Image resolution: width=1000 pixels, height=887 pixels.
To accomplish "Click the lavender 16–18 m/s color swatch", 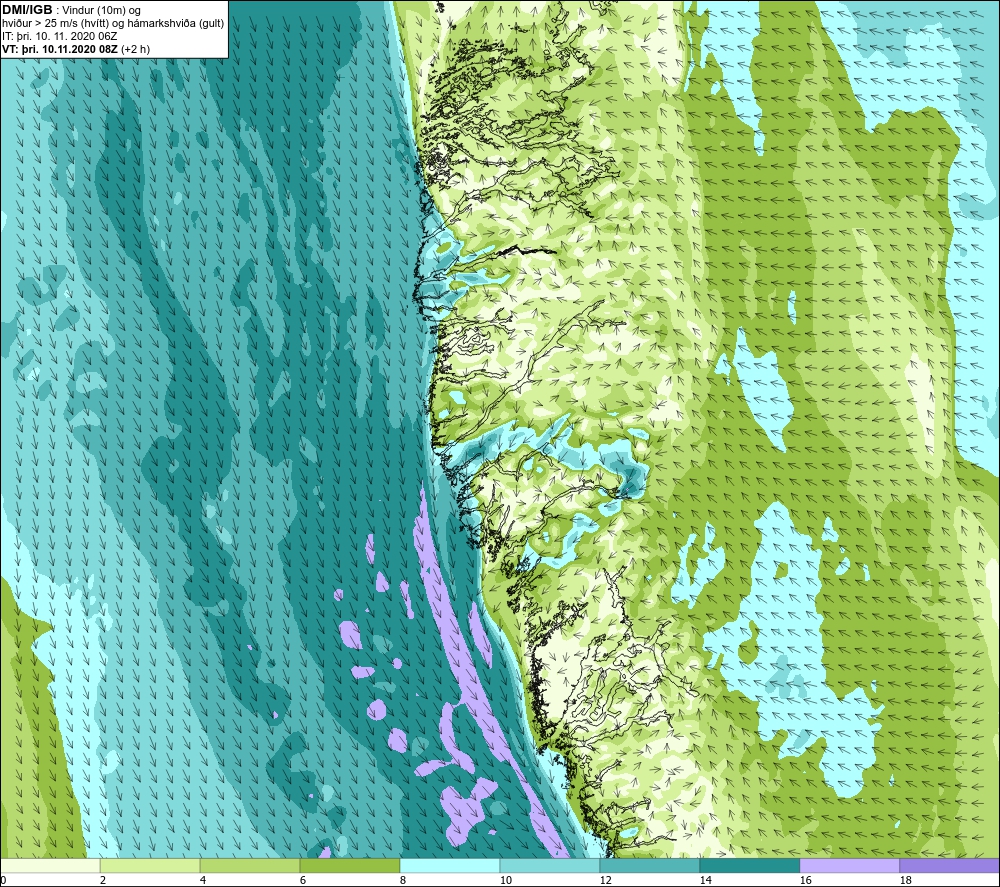I will 849,865.
